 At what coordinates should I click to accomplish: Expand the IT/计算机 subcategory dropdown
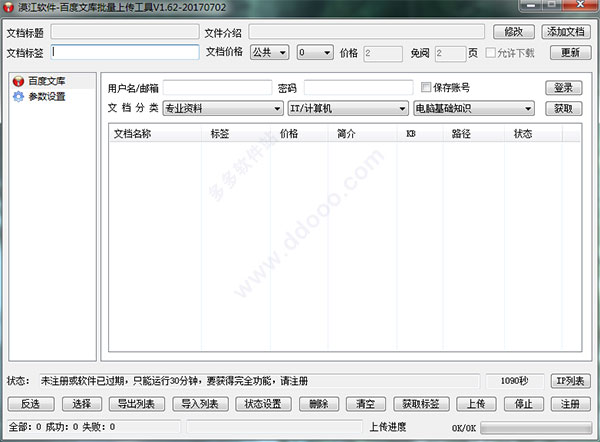(347, 109)
